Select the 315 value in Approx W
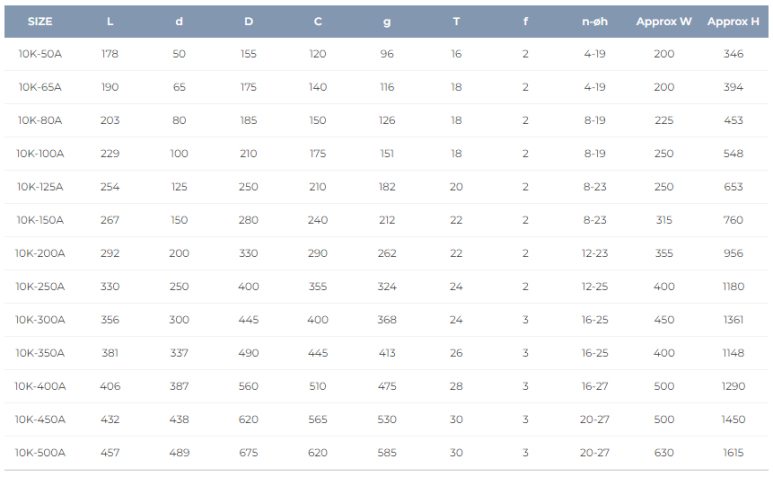Image resolution: width=773 pixels, height=477 pixels. (664, 220)
